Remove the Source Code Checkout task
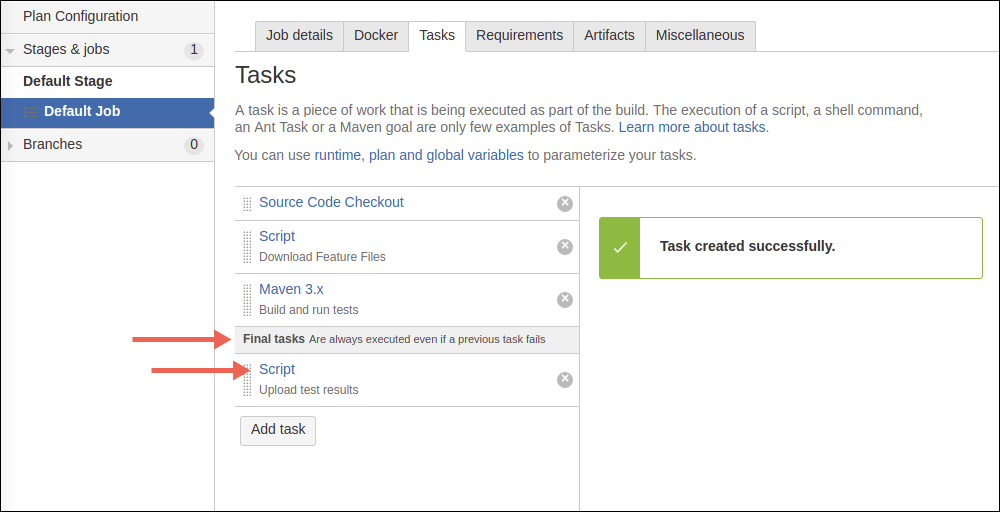This screenshot has height=512, width=1000. pyautogui.click(x=565, y=204)
